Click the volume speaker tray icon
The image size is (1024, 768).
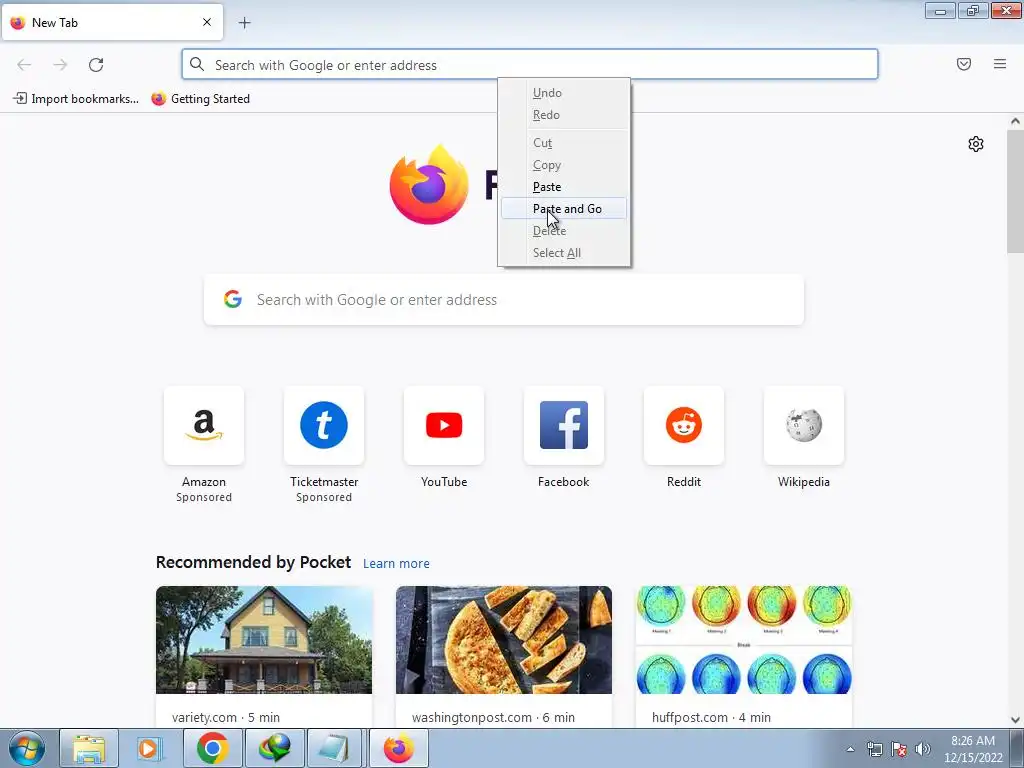point(922,749)
